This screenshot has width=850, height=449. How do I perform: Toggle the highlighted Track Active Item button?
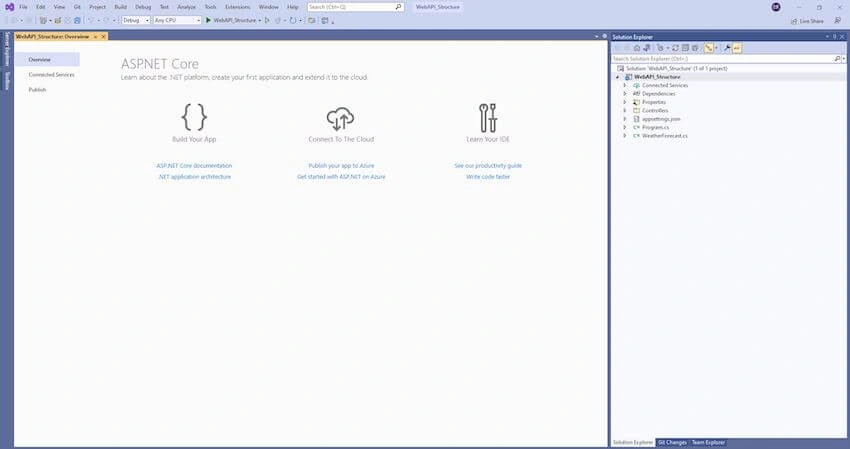[709, 48]
